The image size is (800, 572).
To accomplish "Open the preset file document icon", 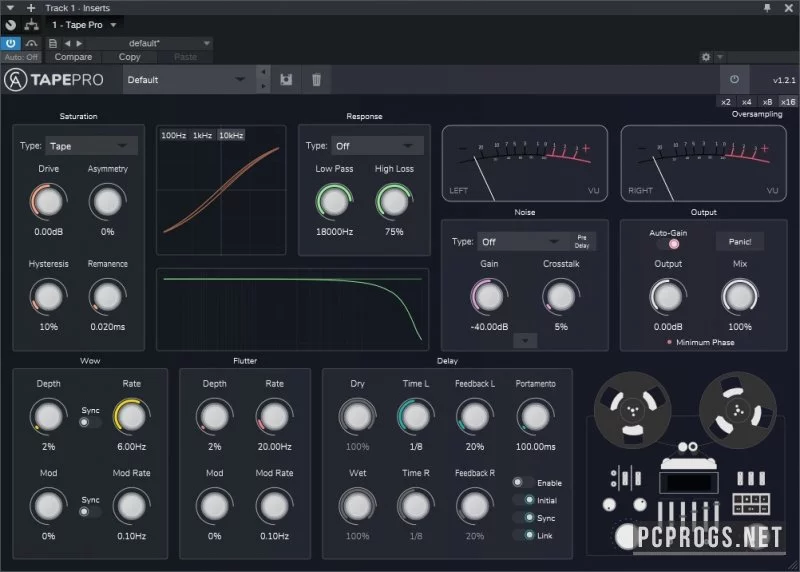I will point(53,43).
